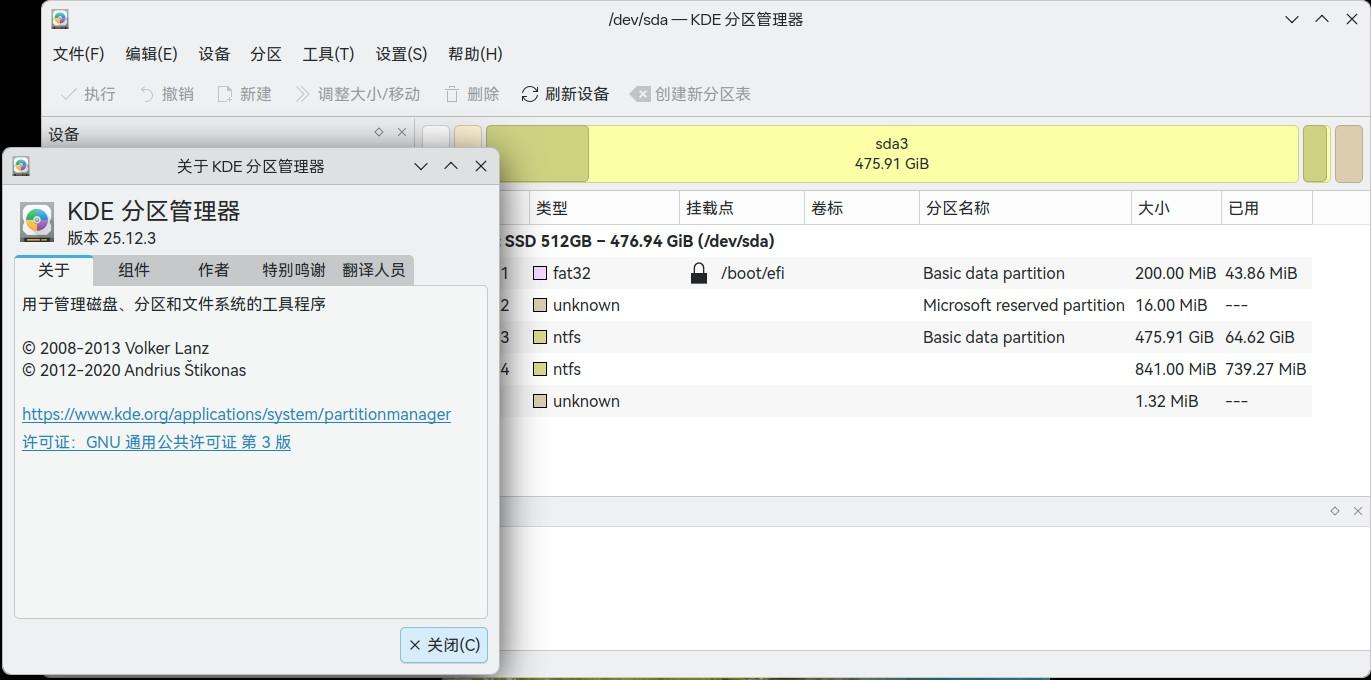
Task: Open the 设备 menu in menu bar
Action: coord(214,54)
